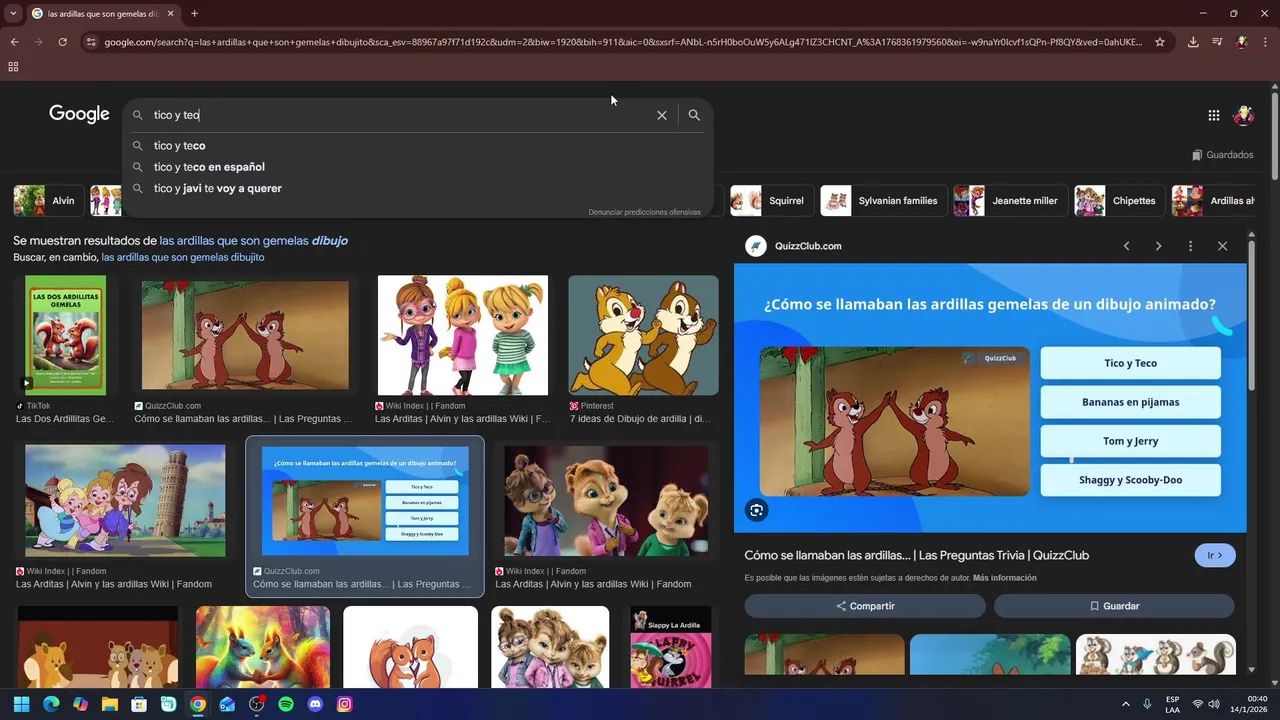Click the search magnifier button
Screen dimensions: 1280x720
694,115
